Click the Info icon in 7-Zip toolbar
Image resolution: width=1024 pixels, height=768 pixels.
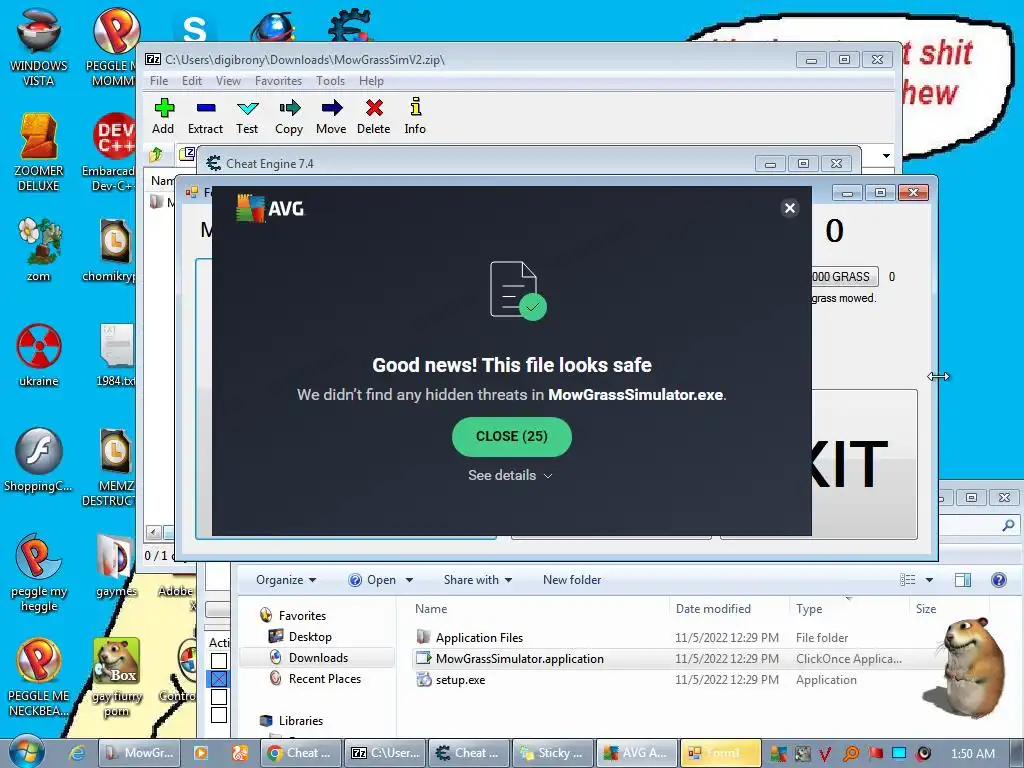tap(415, 106)
